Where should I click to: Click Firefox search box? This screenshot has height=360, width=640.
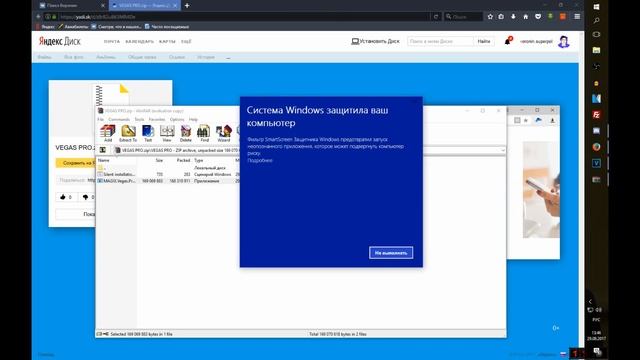pos(464,17)
